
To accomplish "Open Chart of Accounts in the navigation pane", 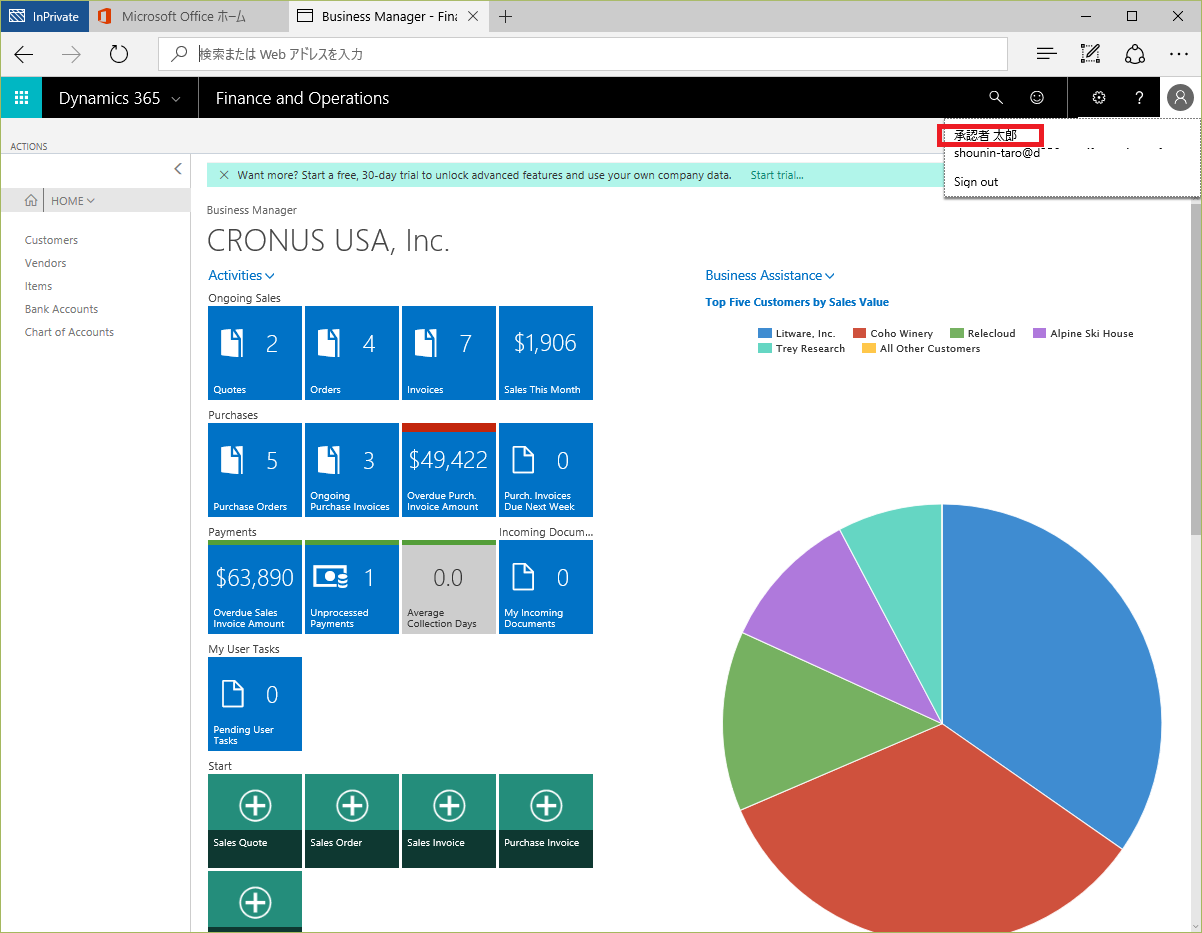I will click(70, 332).
